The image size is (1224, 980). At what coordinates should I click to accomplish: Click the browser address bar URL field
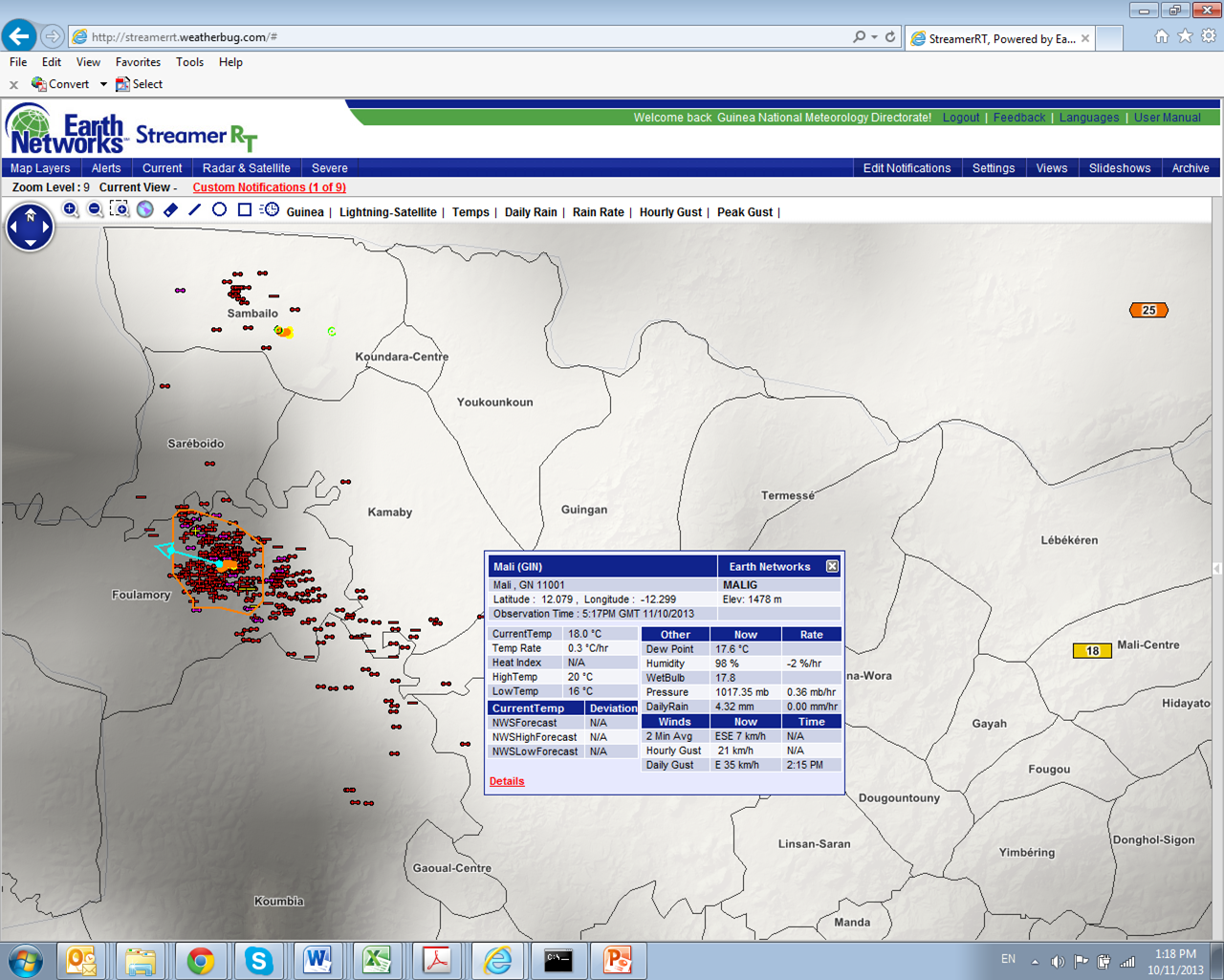click(459, 36)
